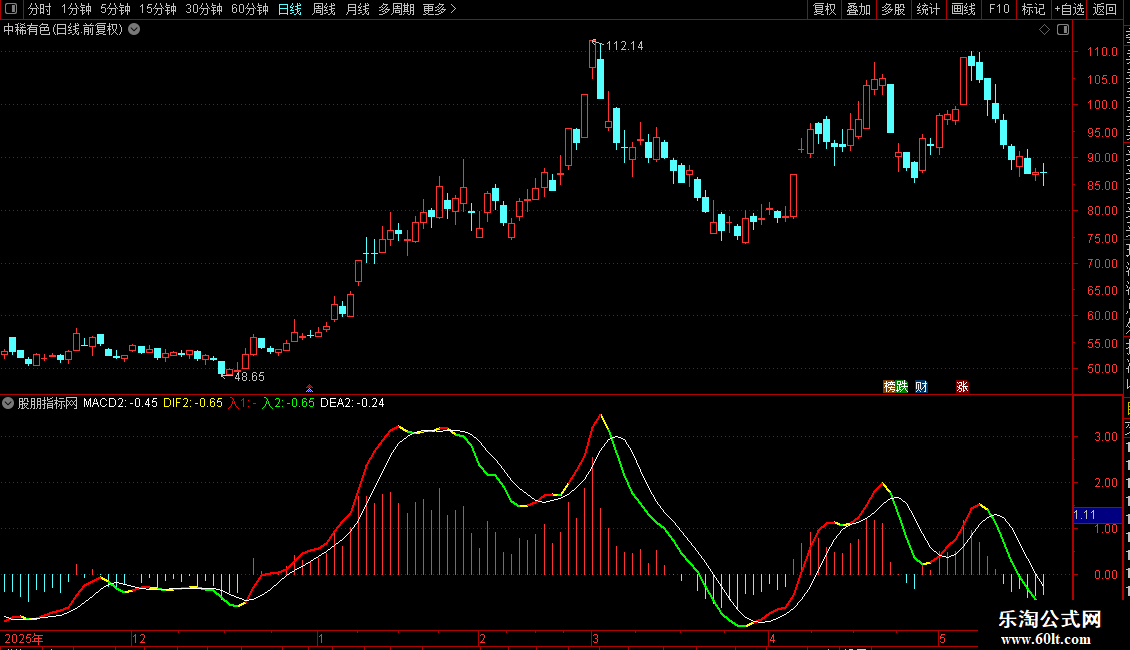
Task: Select the 60分钟 period
Action: pyautogui.click(x=250, y=9)
